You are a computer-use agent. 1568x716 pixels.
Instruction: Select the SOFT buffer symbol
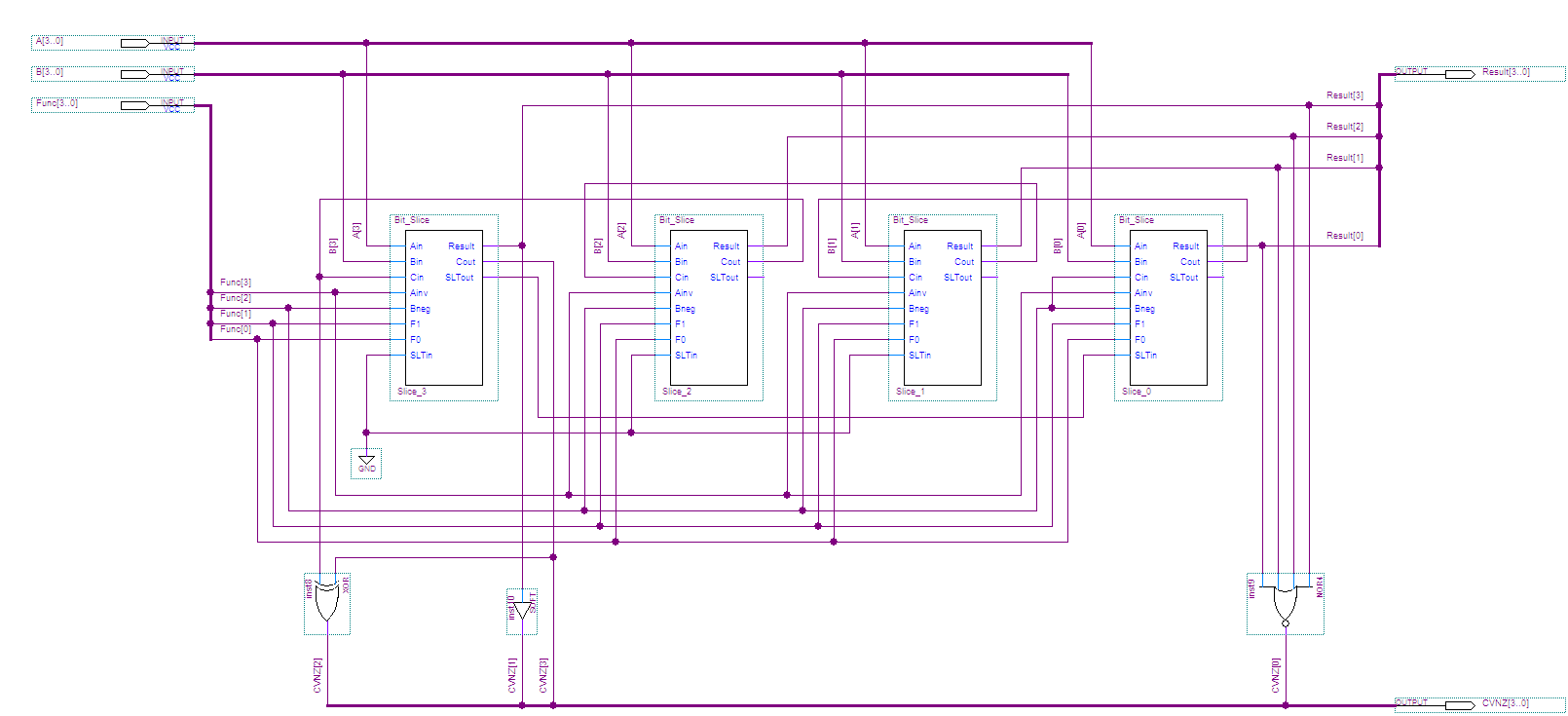tap(522, 611)
